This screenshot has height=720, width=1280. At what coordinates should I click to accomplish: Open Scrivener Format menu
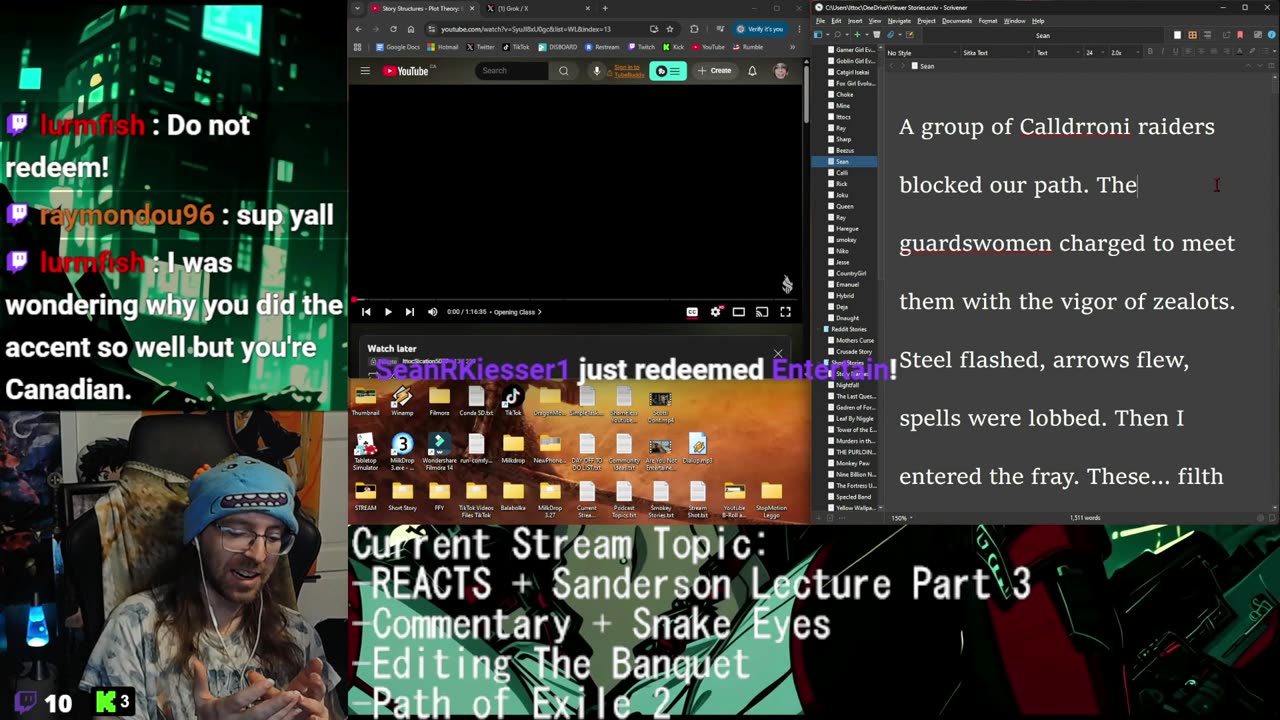[x=987, y=21]
